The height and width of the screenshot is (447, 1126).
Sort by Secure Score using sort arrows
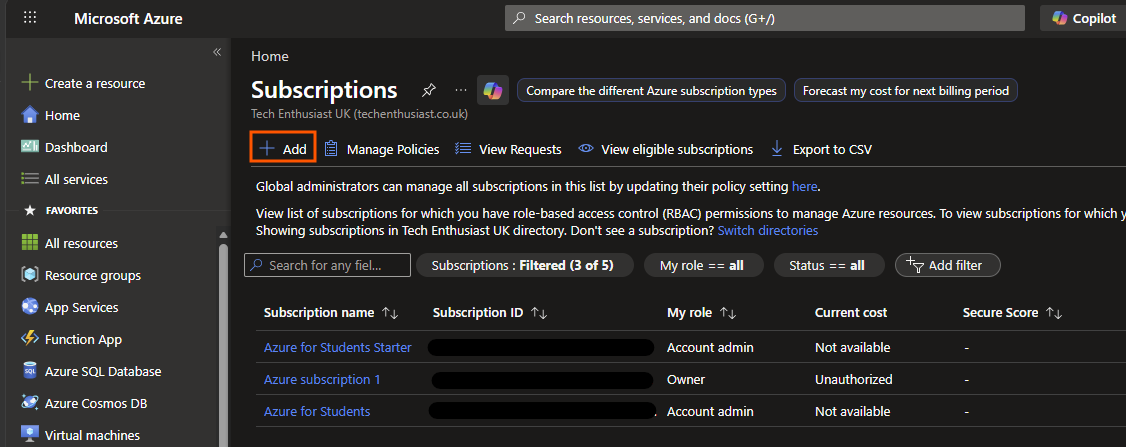tap(1054, 313)
